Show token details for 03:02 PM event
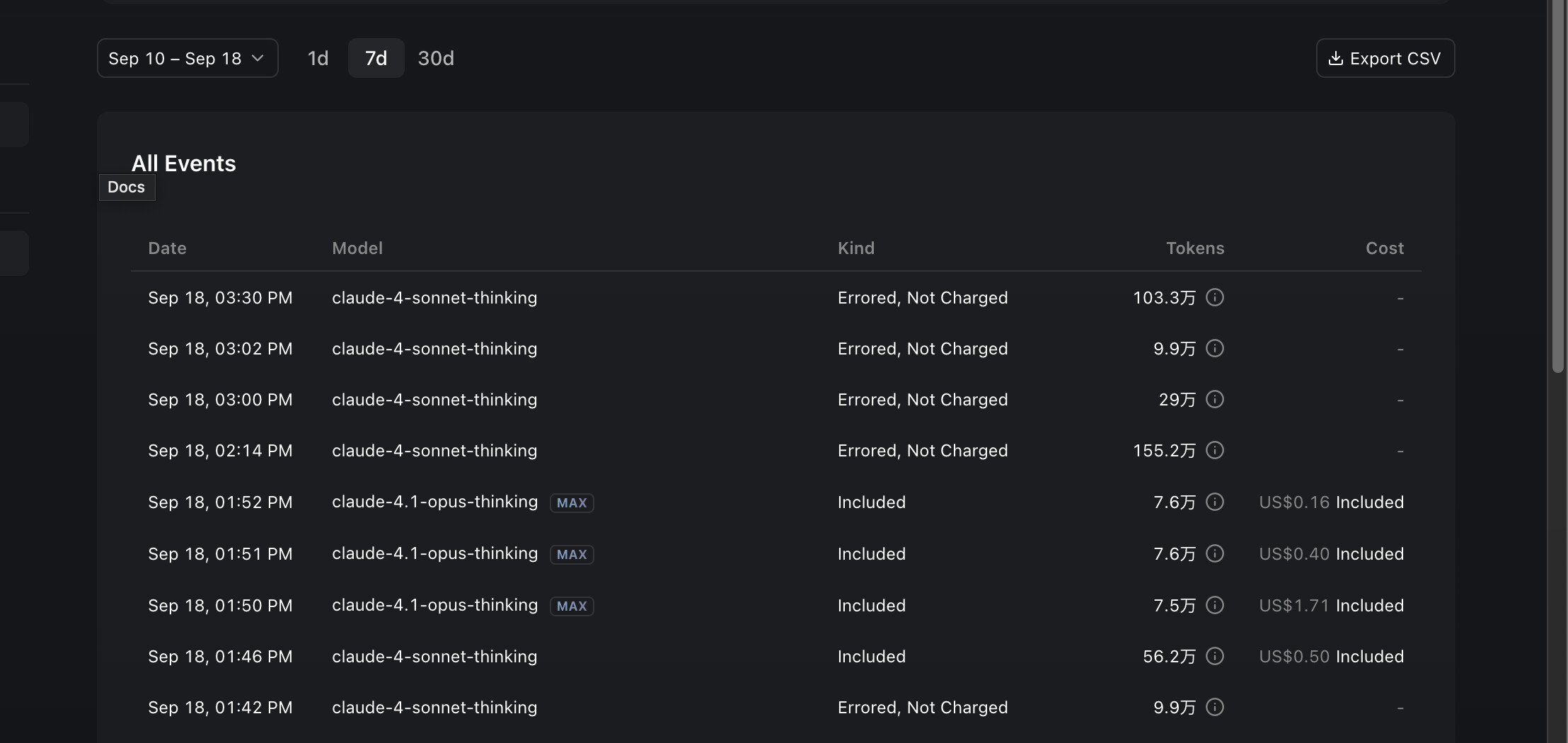Viewport: 1568px width, 743px height. coord(1215,348)
